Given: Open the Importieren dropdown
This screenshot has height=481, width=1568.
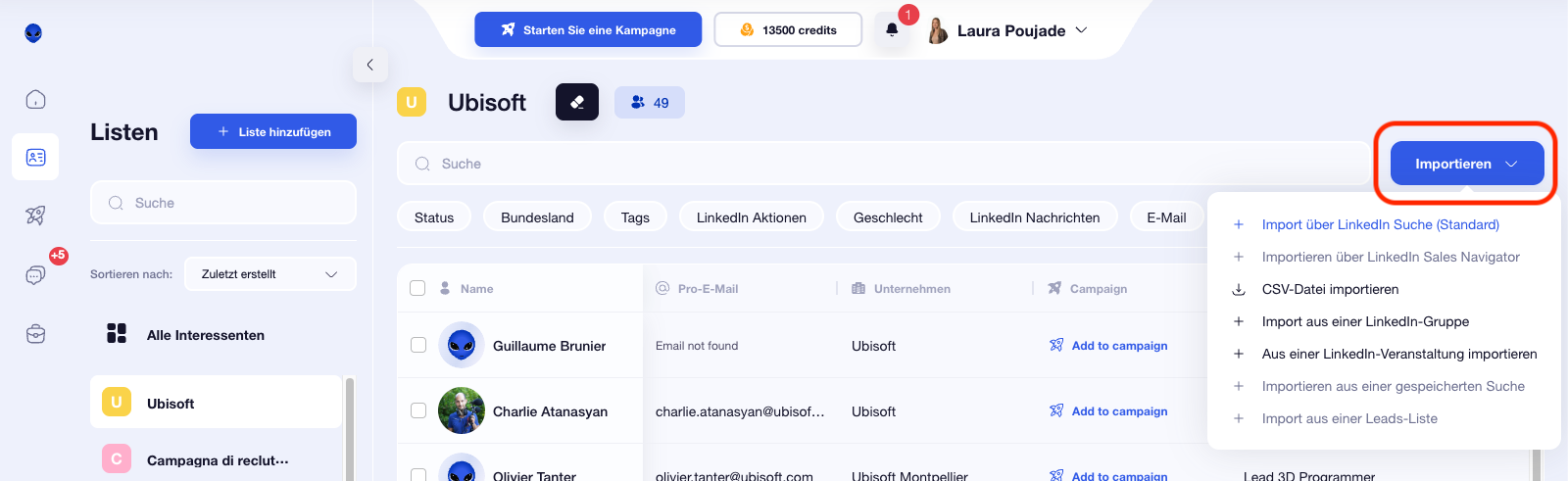Looking at the screenshot, I should [1467, 164].
